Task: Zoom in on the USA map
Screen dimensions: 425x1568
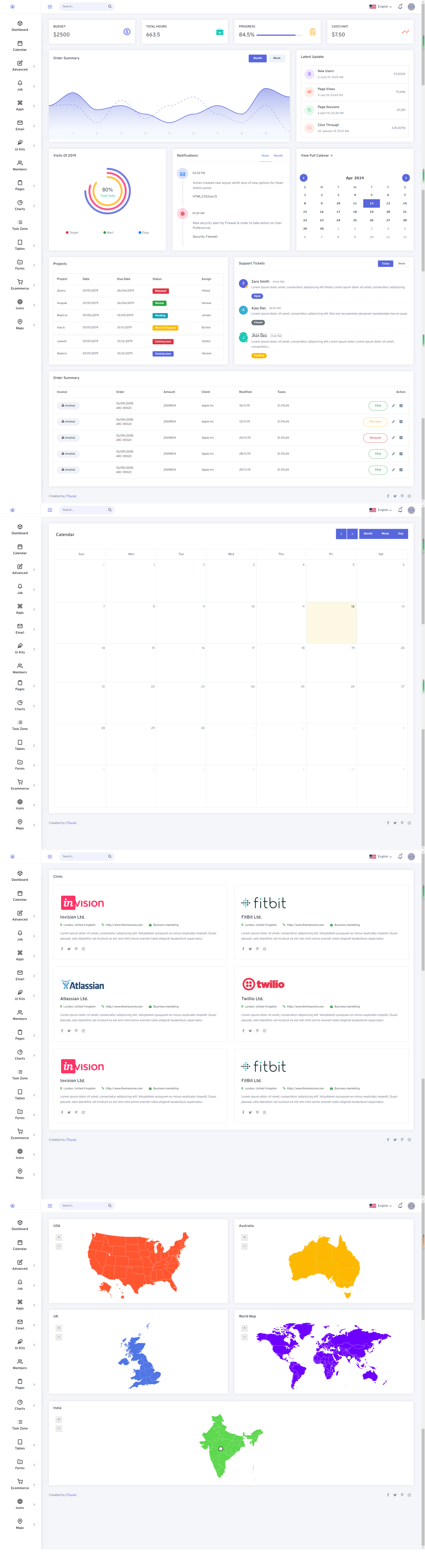Action: point(59,1238)
